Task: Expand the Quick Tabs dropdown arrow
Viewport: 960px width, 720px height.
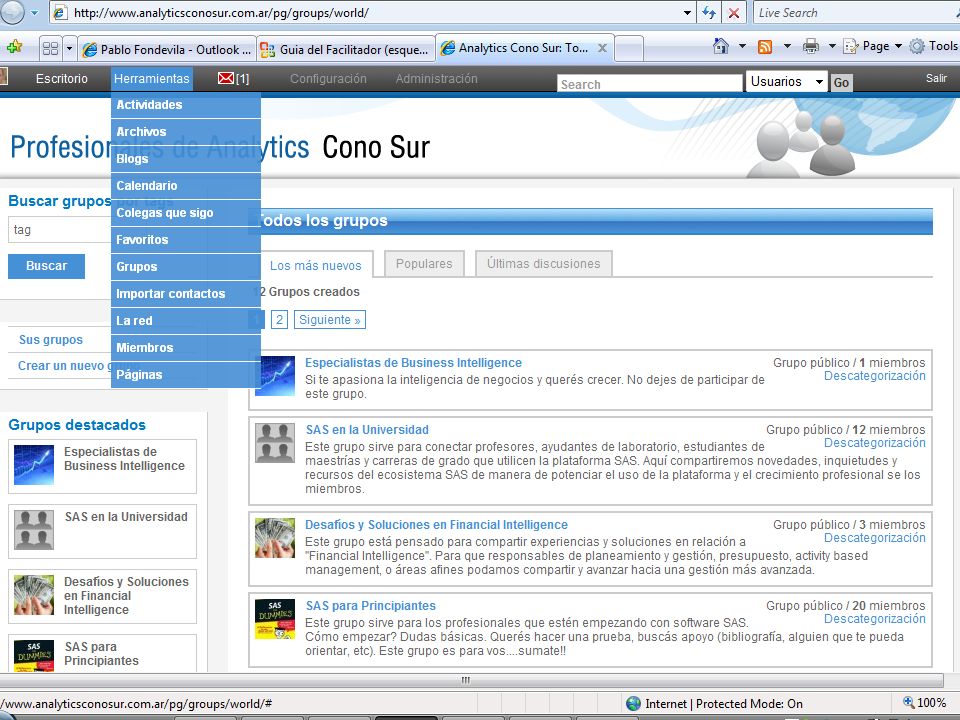Action: point(69,48)
